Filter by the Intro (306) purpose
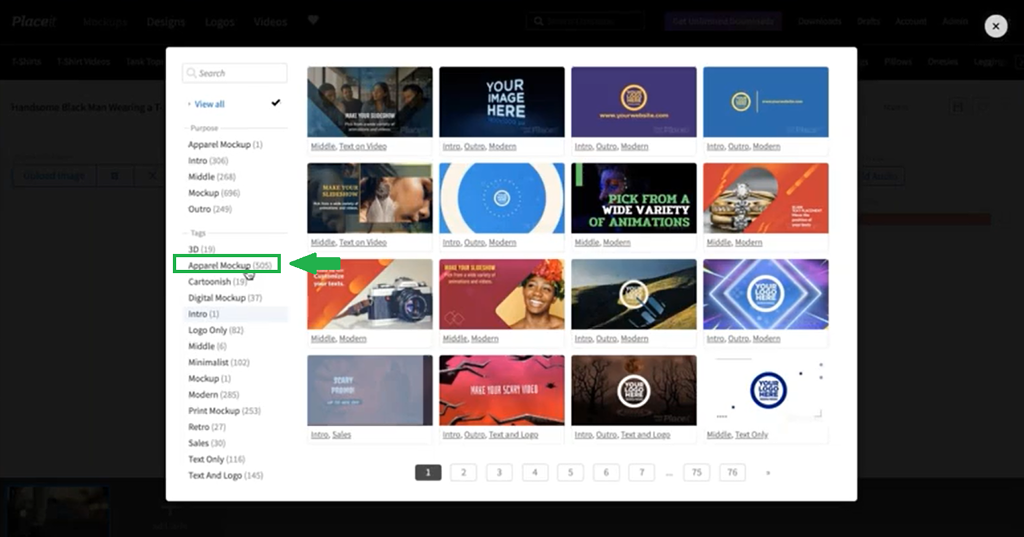1024x537 pixels. point(208,161)
